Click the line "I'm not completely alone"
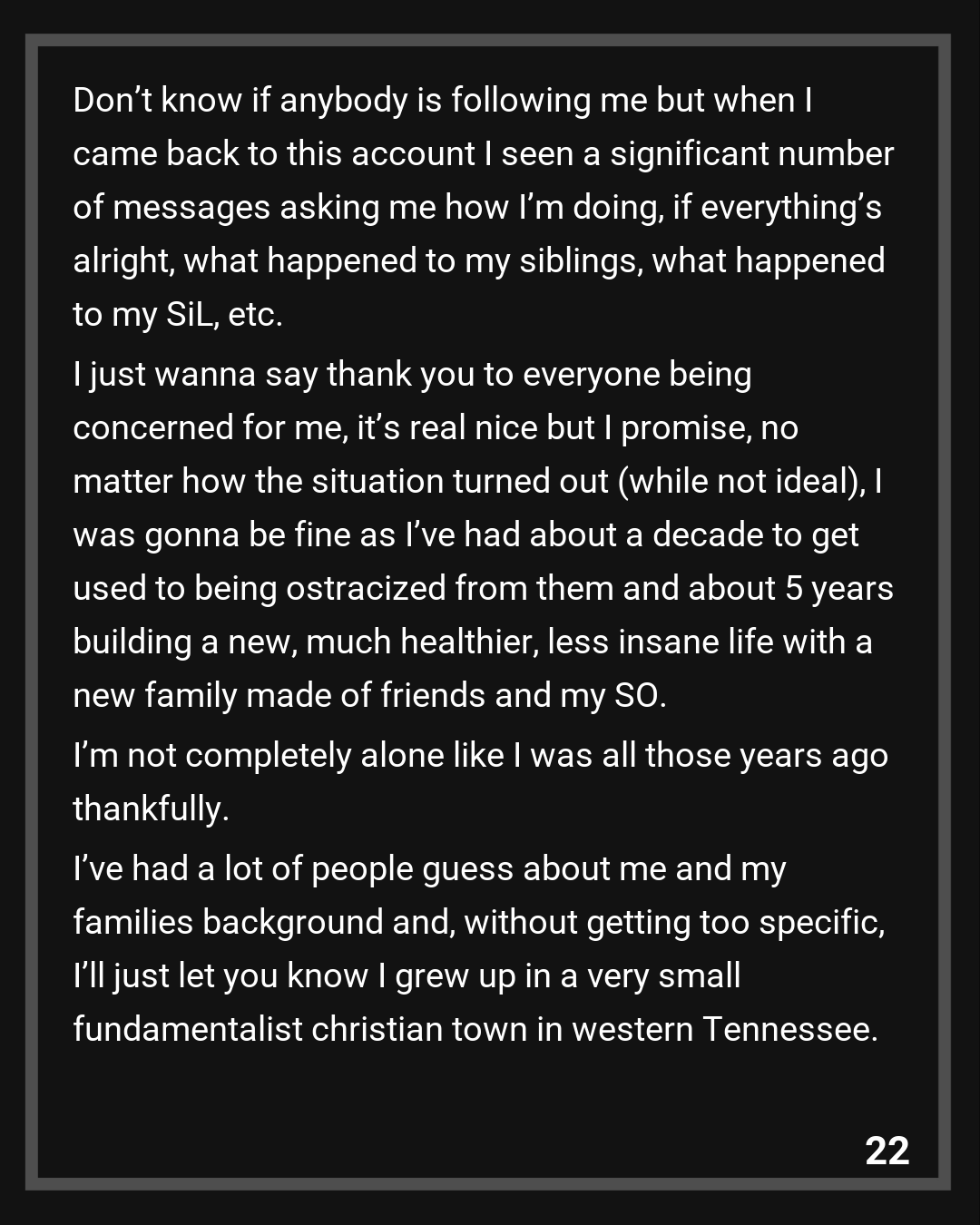980x1225 pixels. tap(481, 755)
